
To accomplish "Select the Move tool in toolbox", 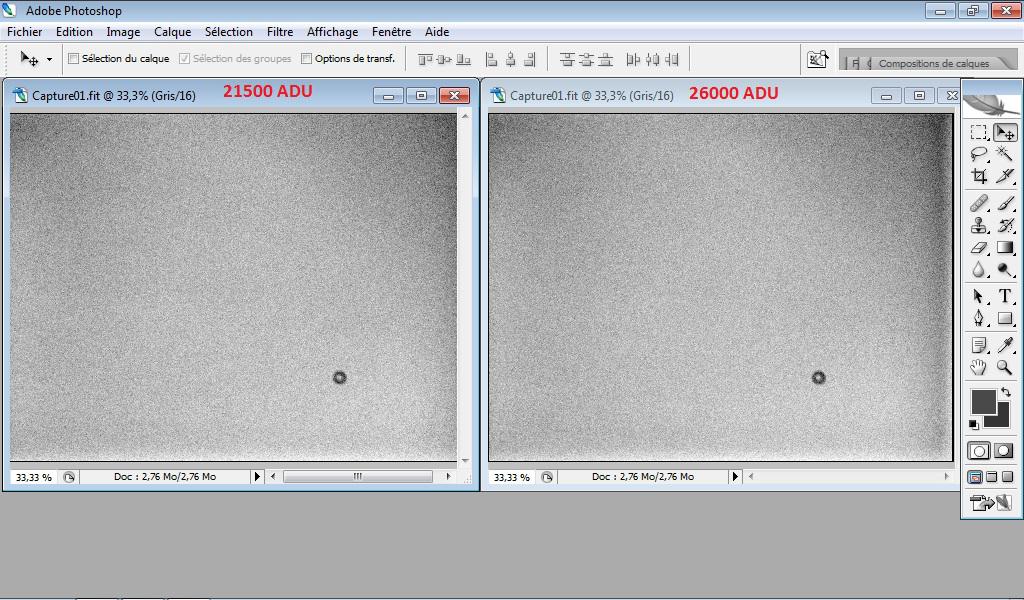I will tap(1004, 132).
